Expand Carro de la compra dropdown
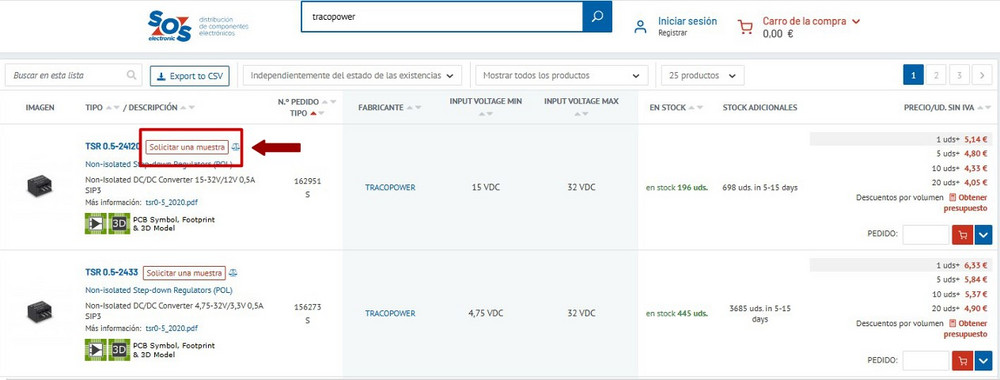1000x380 pixels. click(856, 21)
